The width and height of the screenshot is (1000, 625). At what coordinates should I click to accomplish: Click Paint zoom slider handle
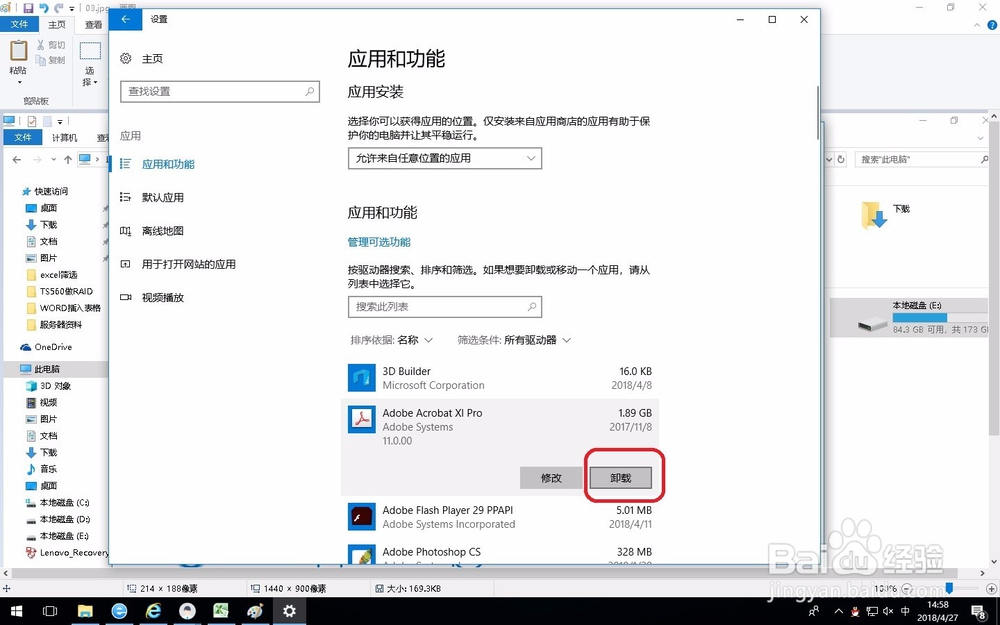pyautogui.click(x=949, y=588)
